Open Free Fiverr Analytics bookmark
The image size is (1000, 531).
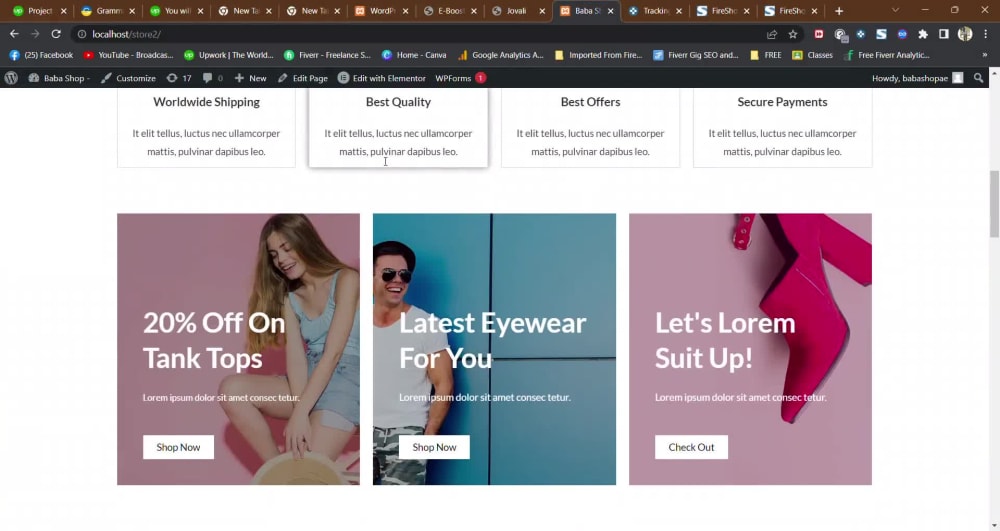[x=886, y=55]
